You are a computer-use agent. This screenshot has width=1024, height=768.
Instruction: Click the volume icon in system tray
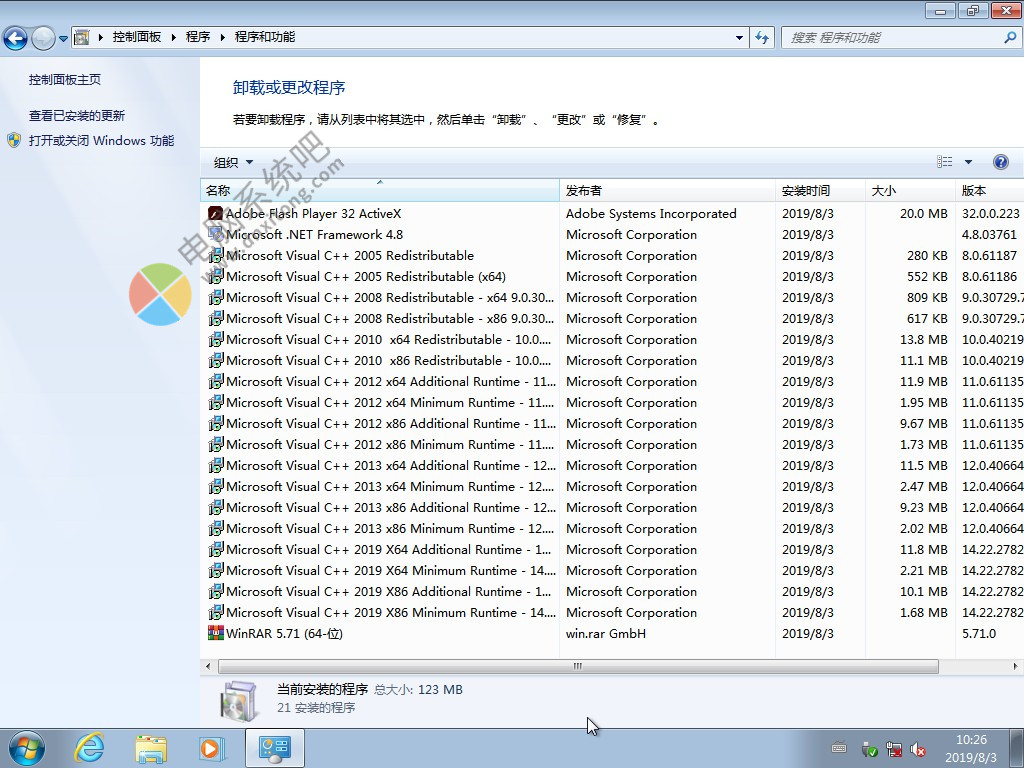click(x=918, y=749)
